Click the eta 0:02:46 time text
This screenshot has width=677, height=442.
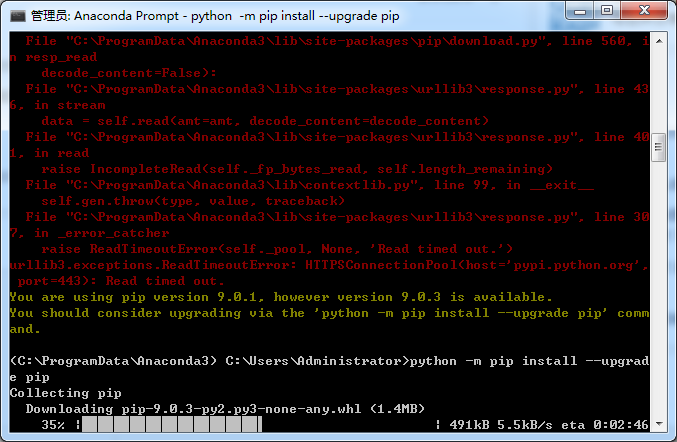pos(604,425)
